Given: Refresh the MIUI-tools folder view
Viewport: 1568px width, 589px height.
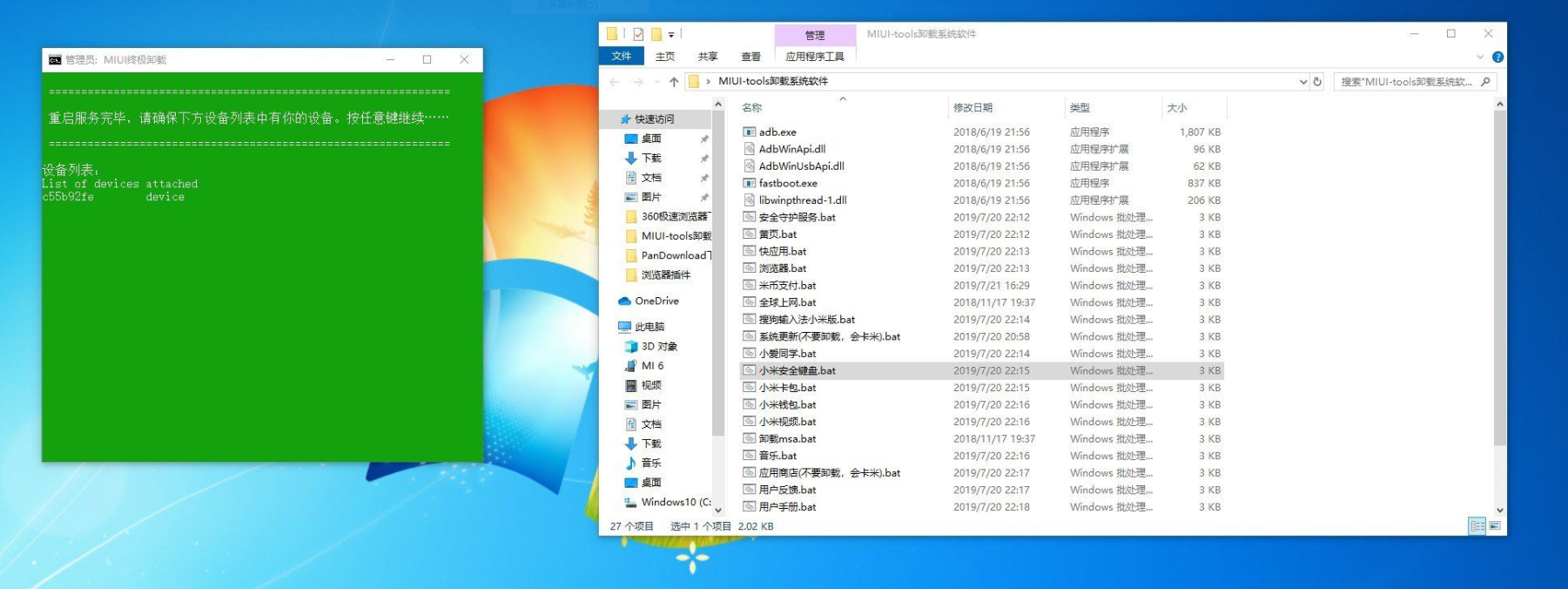Looking at the screenshot, I should click(x=1317, y=82).
